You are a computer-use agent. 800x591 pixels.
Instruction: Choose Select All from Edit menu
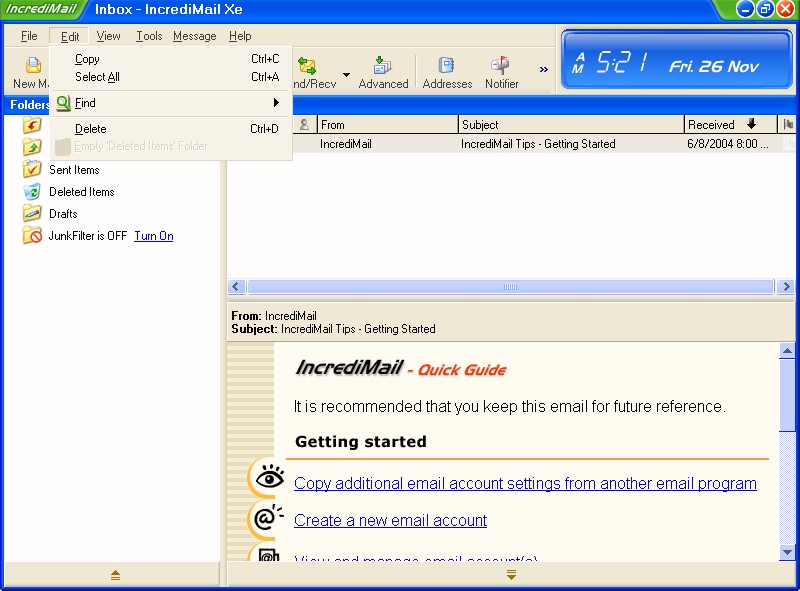coord(97,77)
